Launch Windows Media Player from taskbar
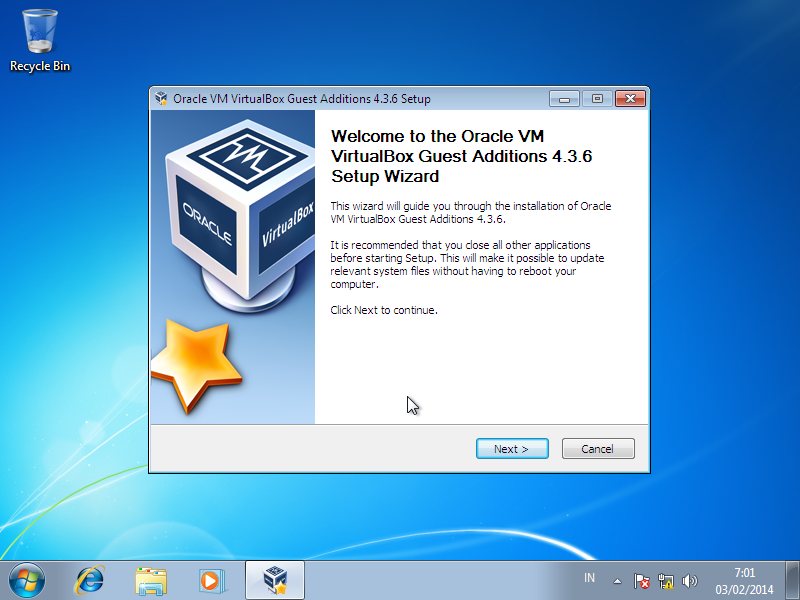800x600 pixels. tap(211, 581)
